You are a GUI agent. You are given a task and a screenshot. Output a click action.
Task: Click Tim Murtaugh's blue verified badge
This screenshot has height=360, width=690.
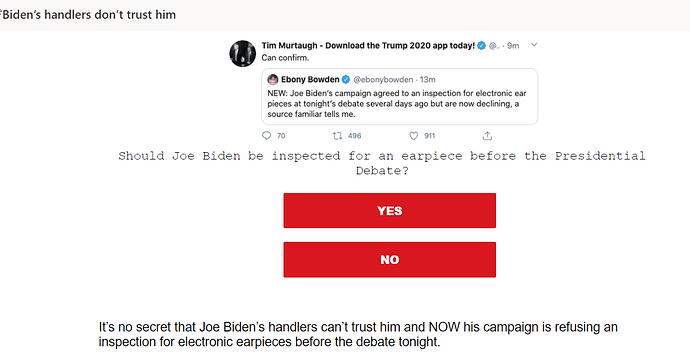click(481, 45)
